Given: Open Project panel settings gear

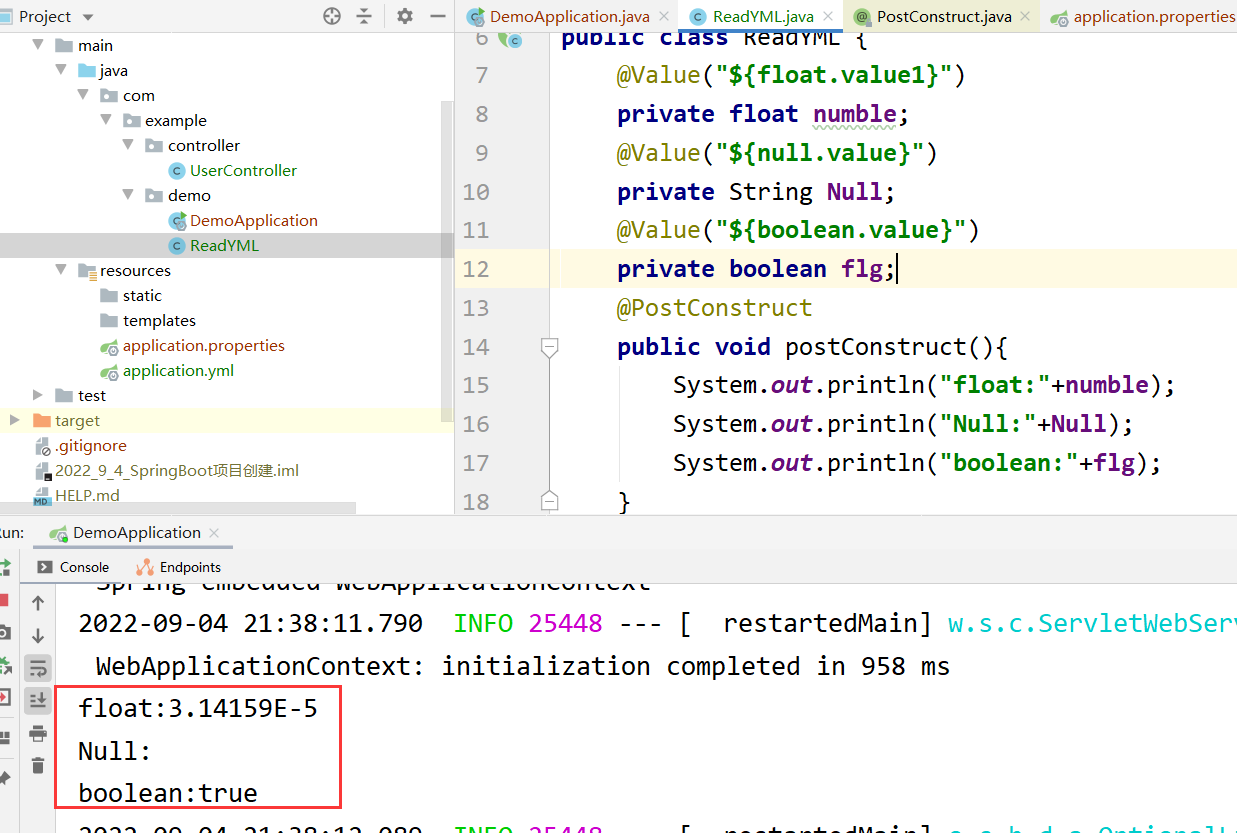Looking at the screenshot, I should coord(404,16).
